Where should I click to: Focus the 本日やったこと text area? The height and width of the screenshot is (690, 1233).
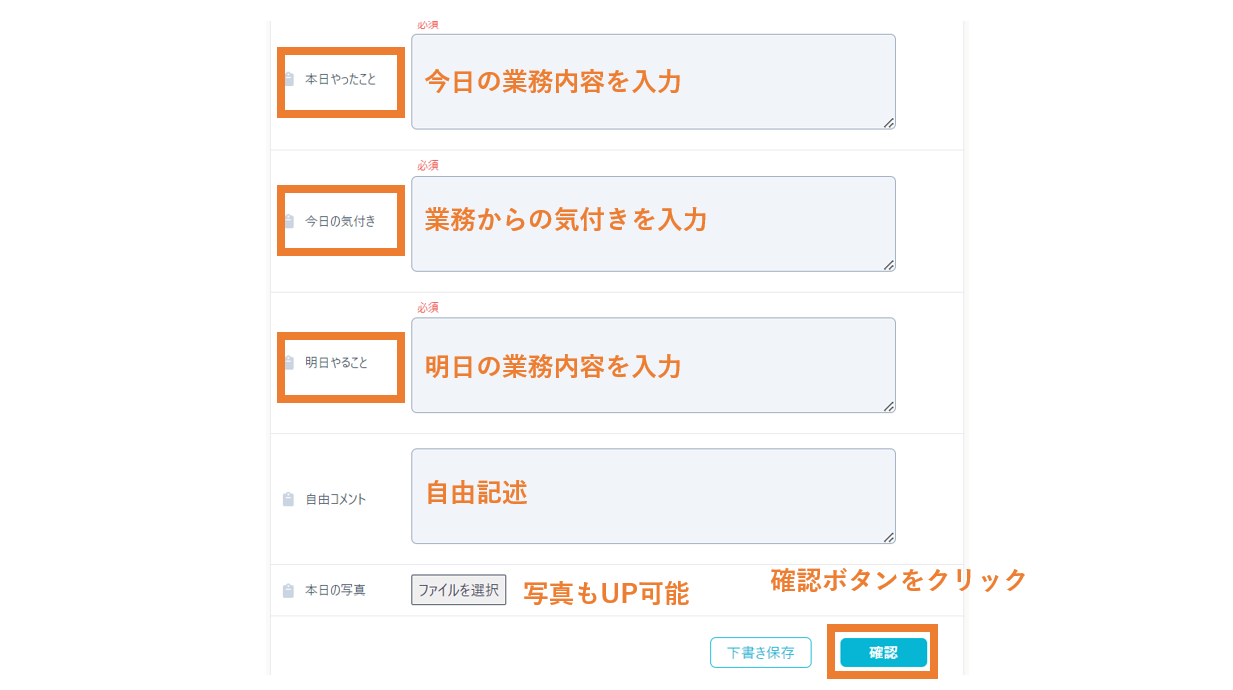[x=653, y=82]
